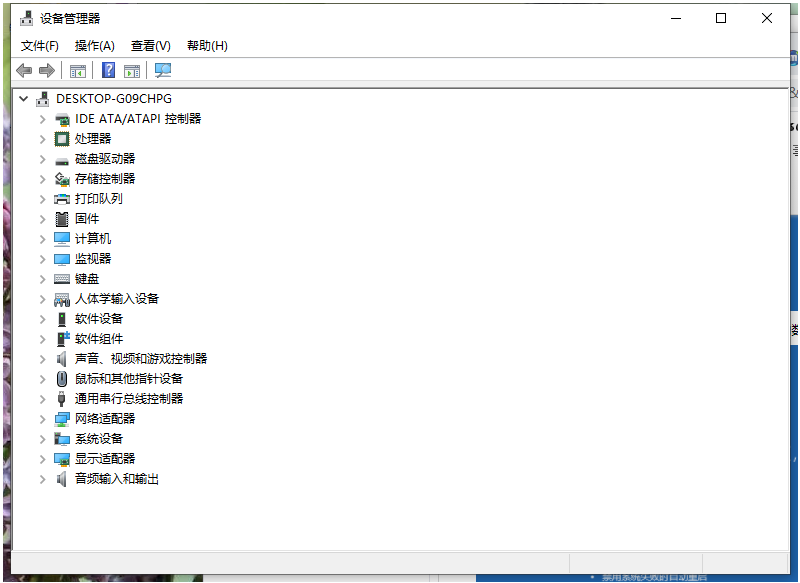Screen dimensions: 800x583
Task: Select the 打印队列 label
Action: [x=99, y=199]
